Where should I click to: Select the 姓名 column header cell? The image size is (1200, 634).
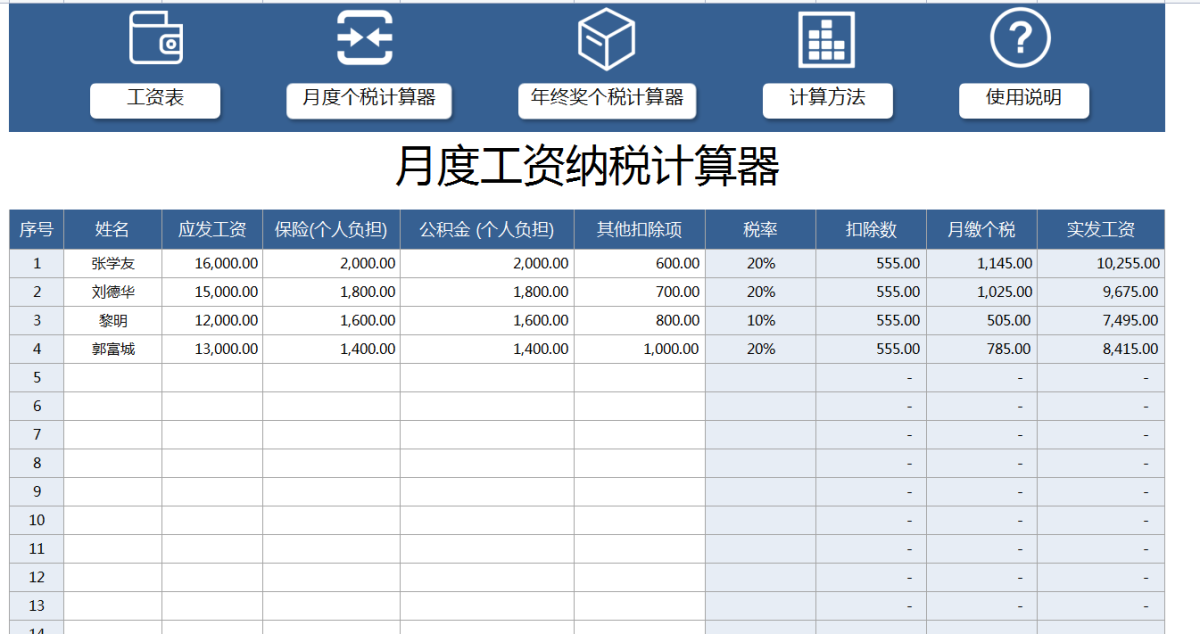(x=113, y=229)
